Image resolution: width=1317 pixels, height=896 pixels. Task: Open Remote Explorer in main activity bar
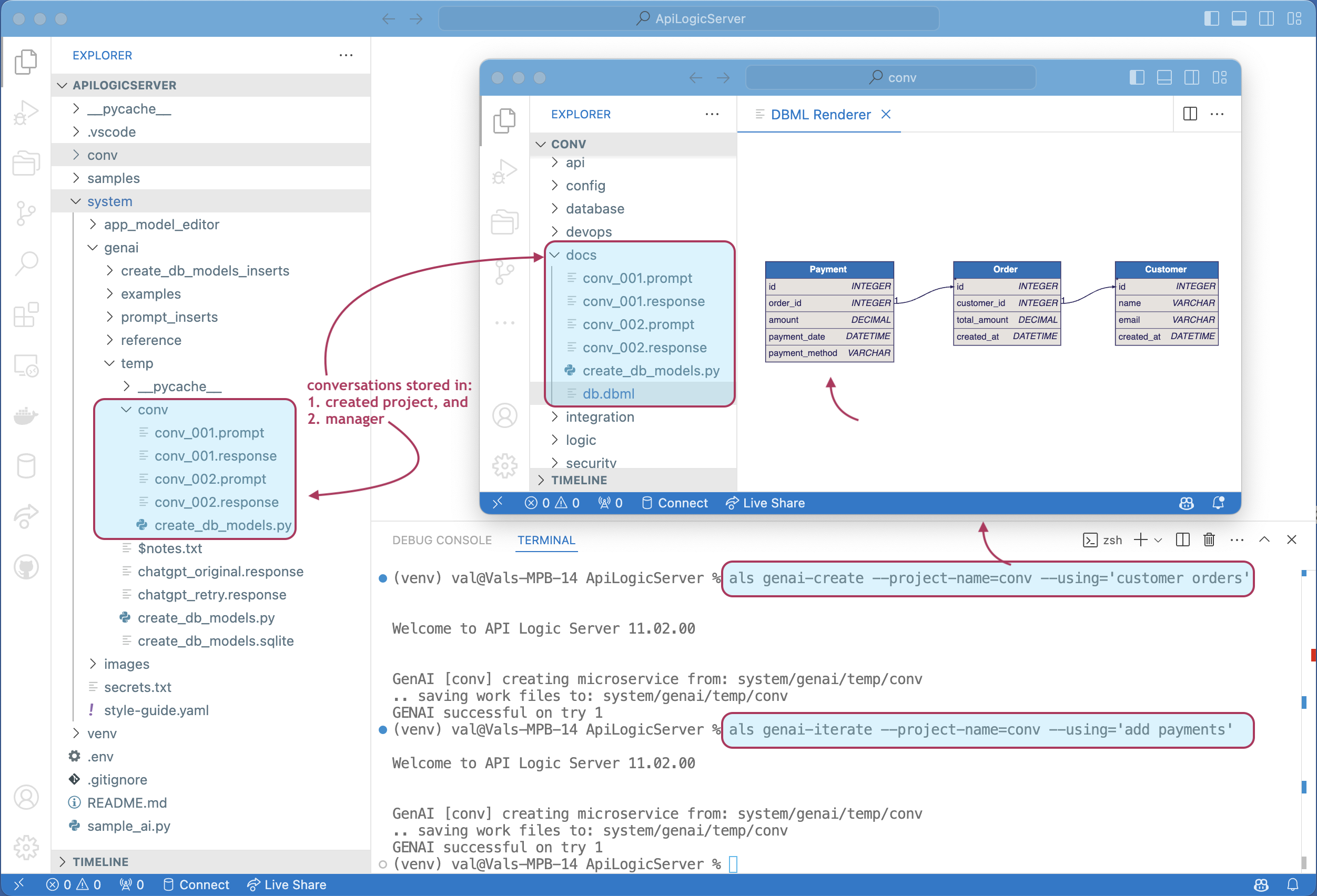[26, 365]
